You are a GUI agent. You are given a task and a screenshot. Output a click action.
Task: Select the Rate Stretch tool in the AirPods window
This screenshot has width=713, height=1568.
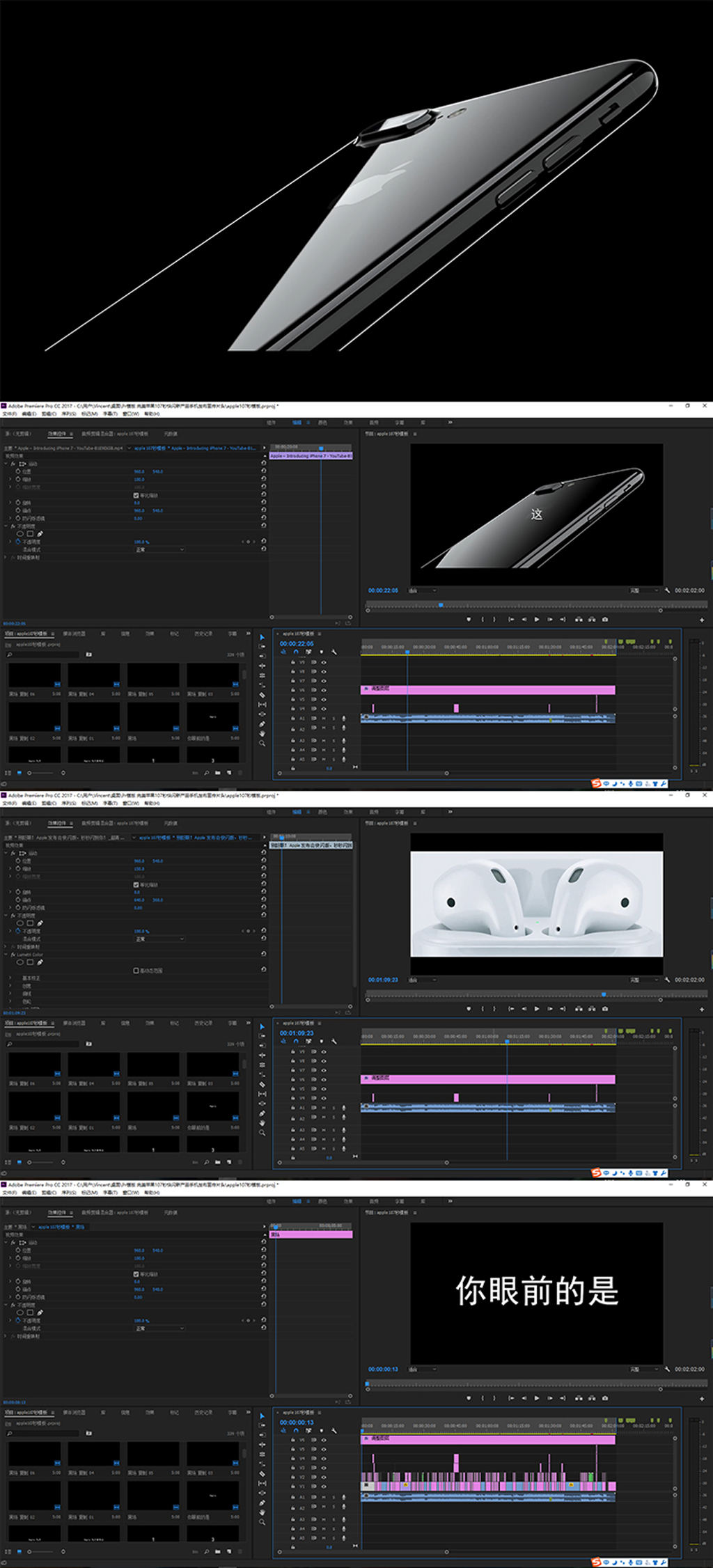click(x=262, y=1074)
